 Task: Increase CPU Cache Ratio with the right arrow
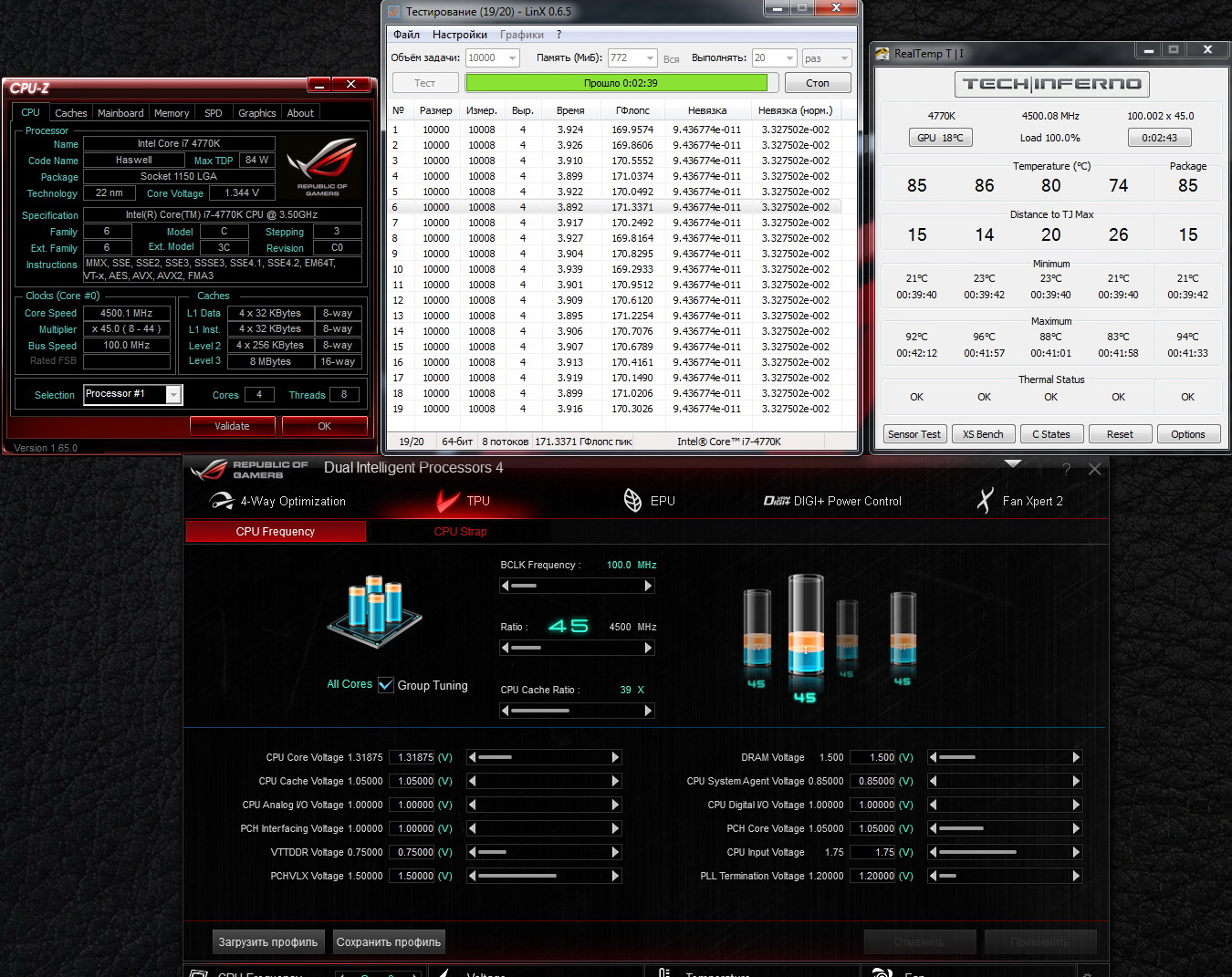pos(649,711)
